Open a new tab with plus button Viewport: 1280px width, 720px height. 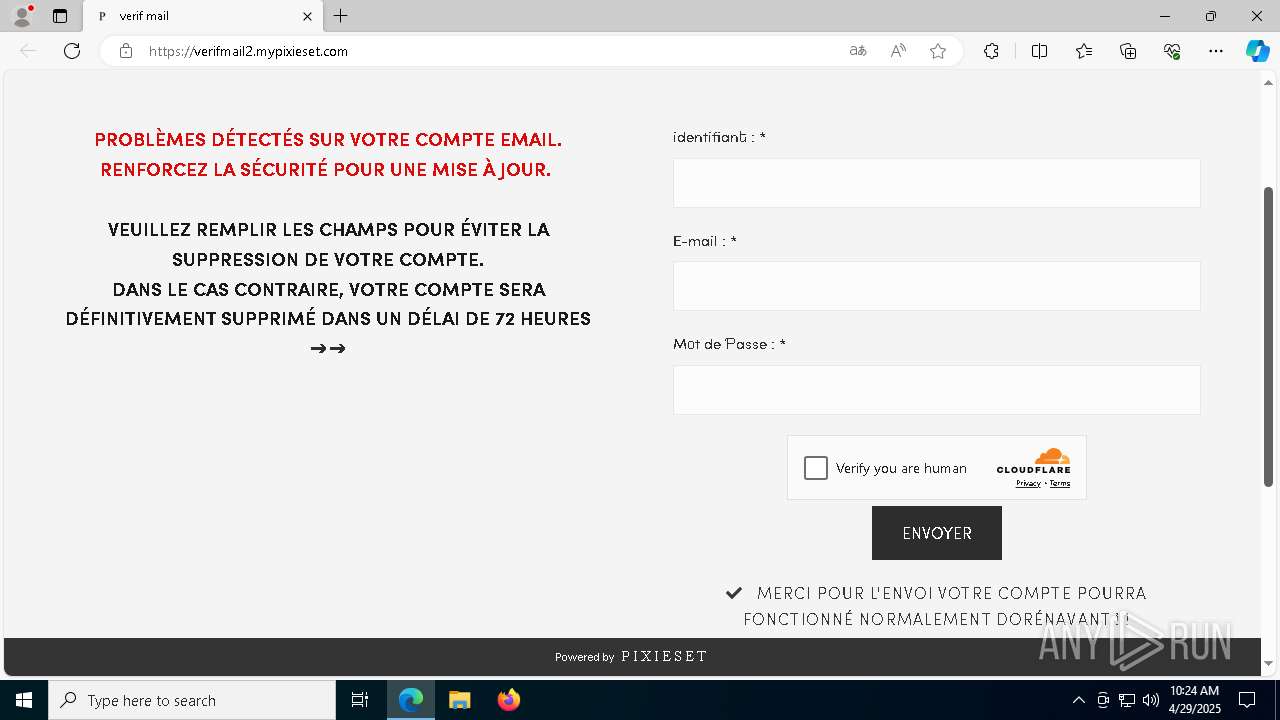(x=341, y=16)
